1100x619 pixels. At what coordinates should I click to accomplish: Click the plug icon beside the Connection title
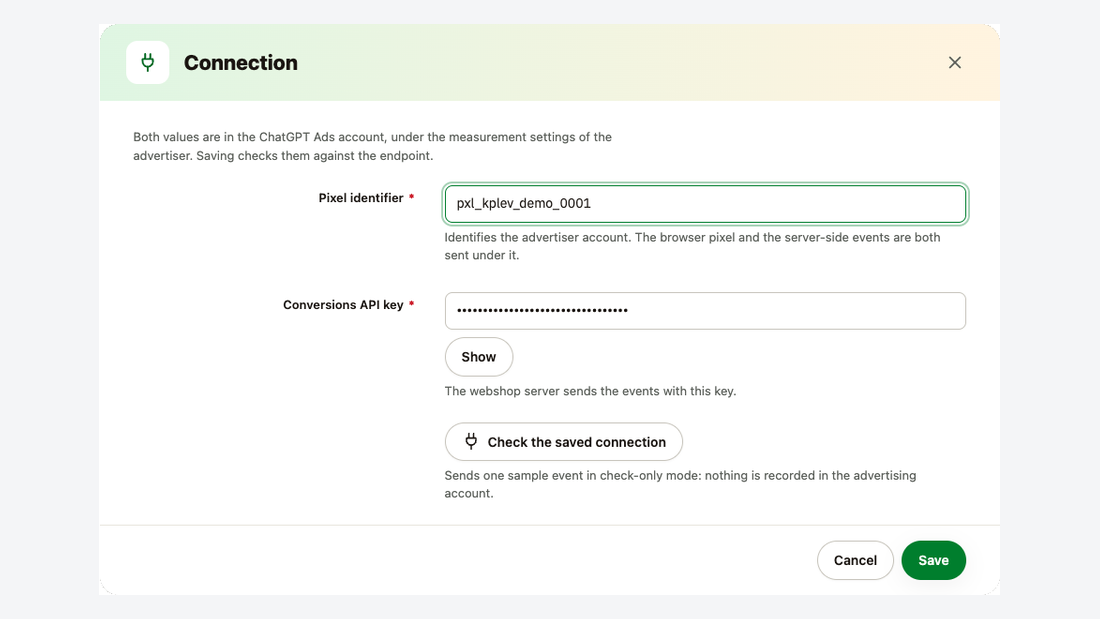(147, 62)
